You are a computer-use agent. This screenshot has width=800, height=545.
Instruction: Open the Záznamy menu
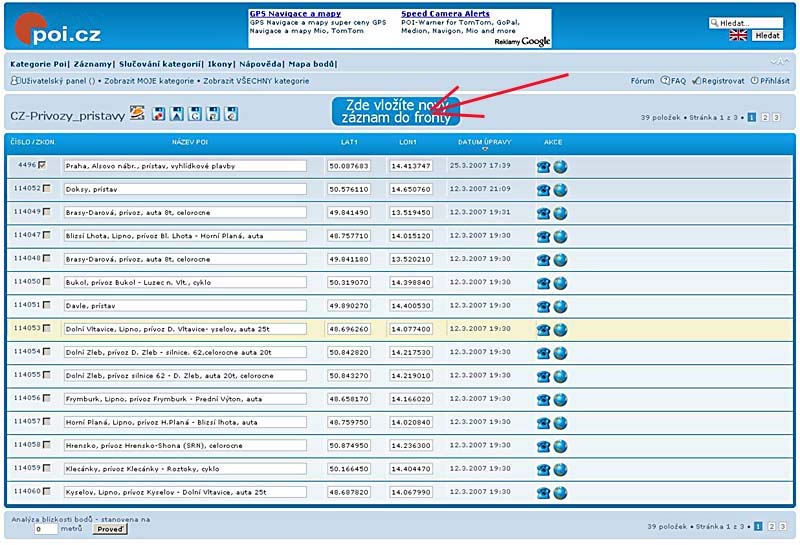click(92, 64)
